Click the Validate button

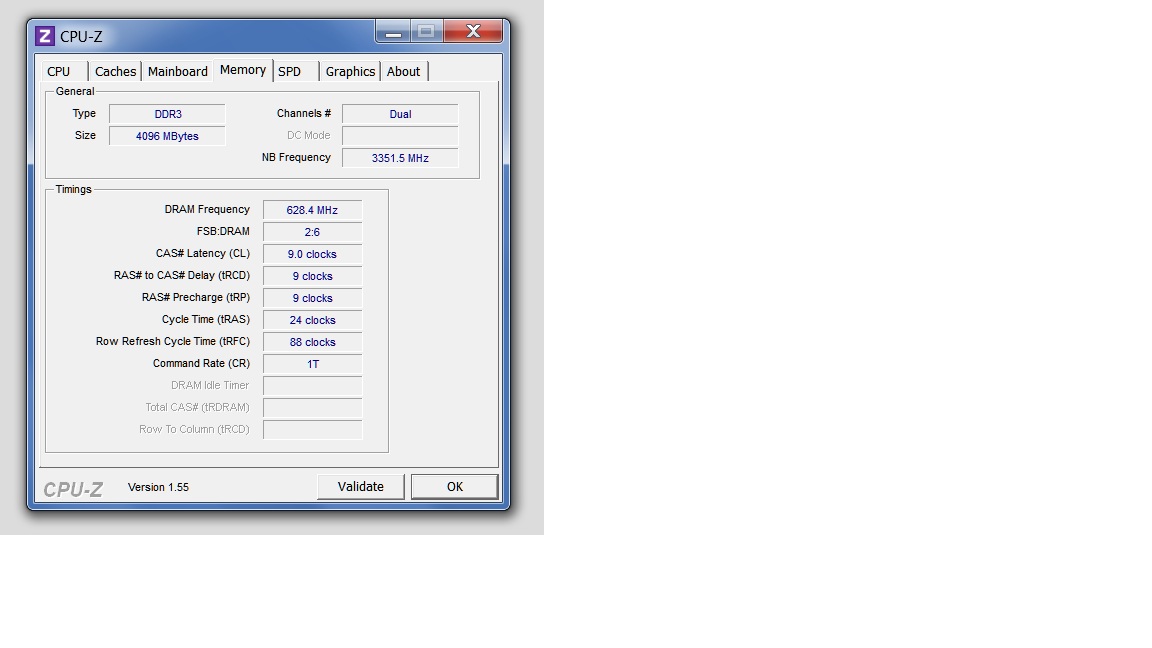pos(361,486)
